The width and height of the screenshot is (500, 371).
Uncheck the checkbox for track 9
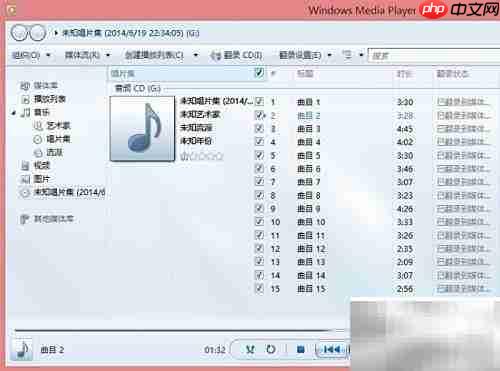[x=259, y=208]
